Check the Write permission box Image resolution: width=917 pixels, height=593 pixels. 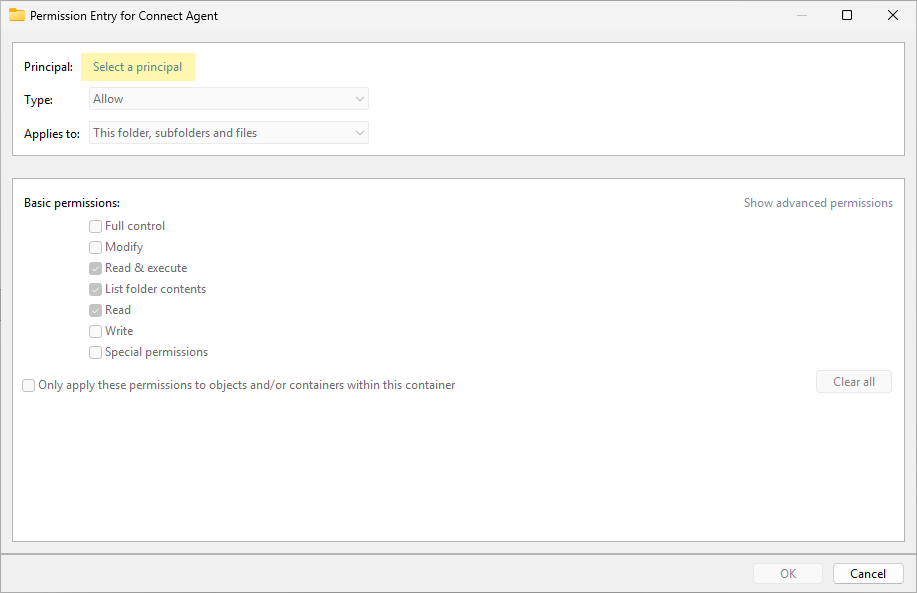(96, 331)
